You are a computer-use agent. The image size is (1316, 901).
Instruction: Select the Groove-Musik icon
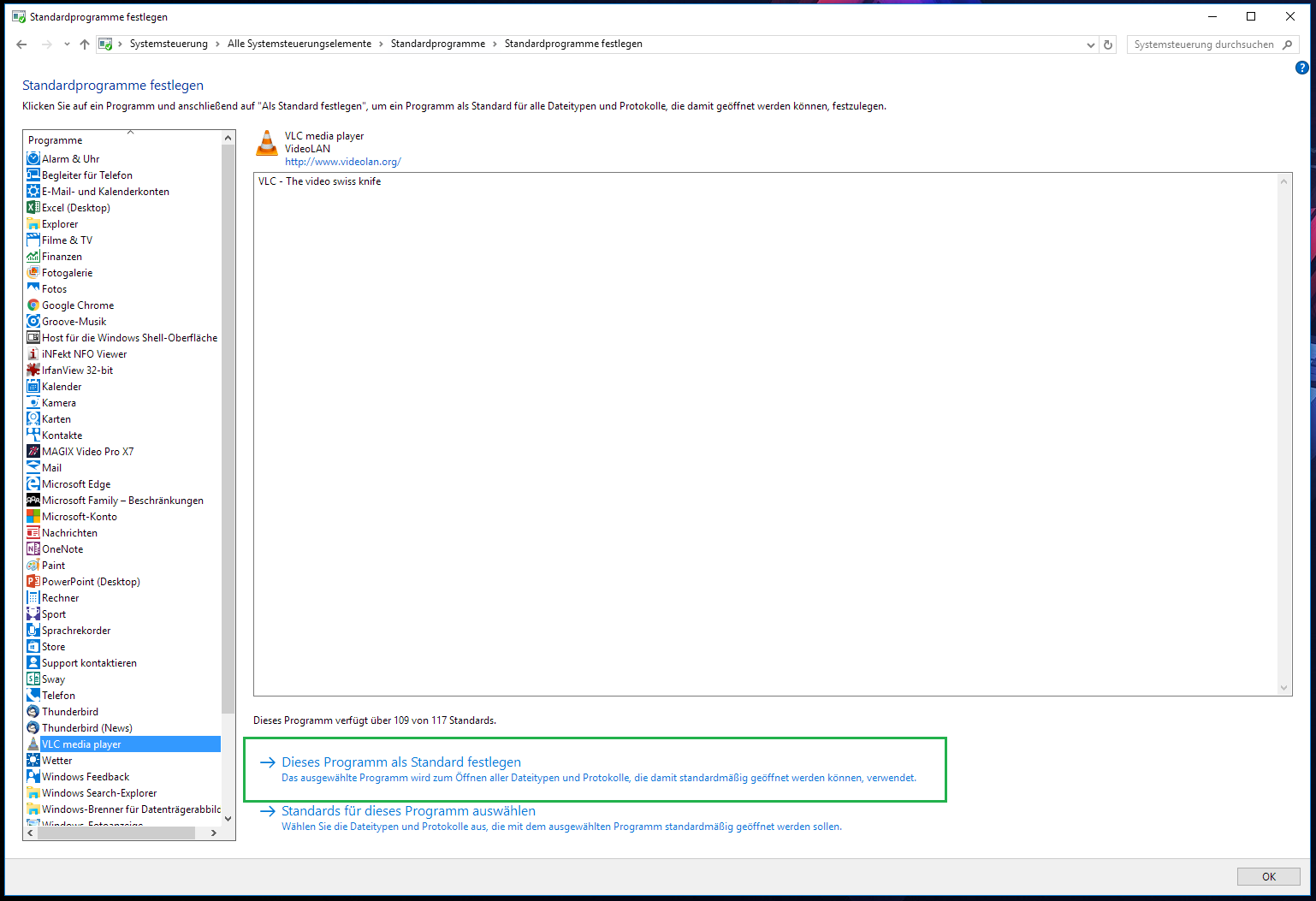point(33,321)
